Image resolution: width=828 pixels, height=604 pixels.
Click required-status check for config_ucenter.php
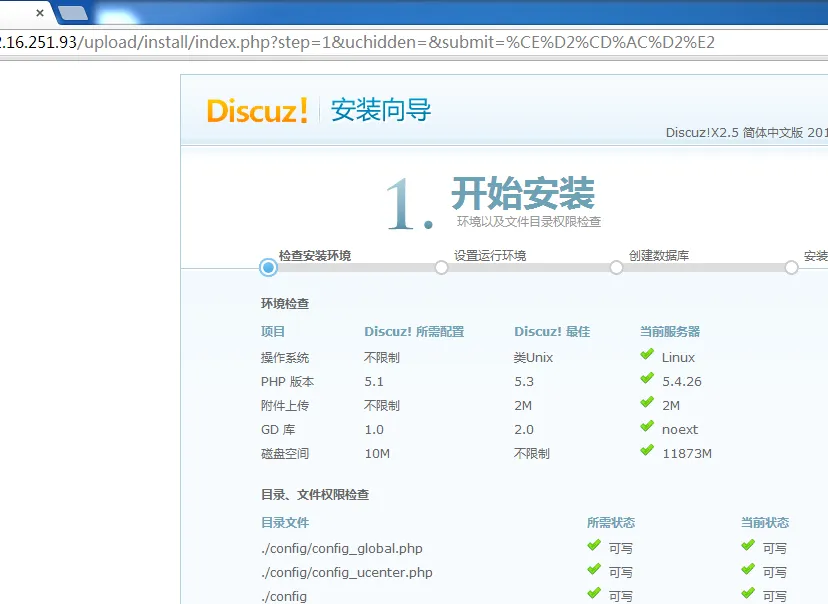(x=594, y=569)
